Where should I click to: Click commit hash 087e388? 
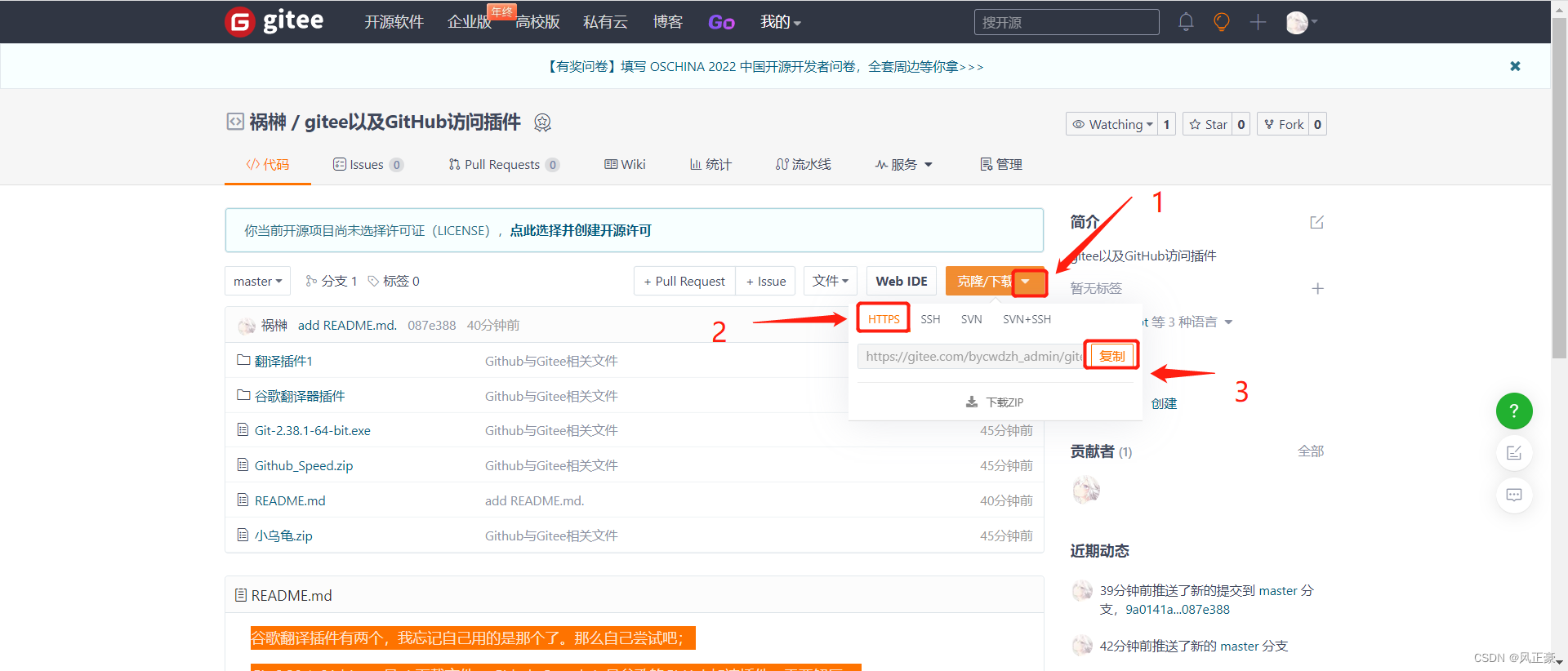(432, 325)
